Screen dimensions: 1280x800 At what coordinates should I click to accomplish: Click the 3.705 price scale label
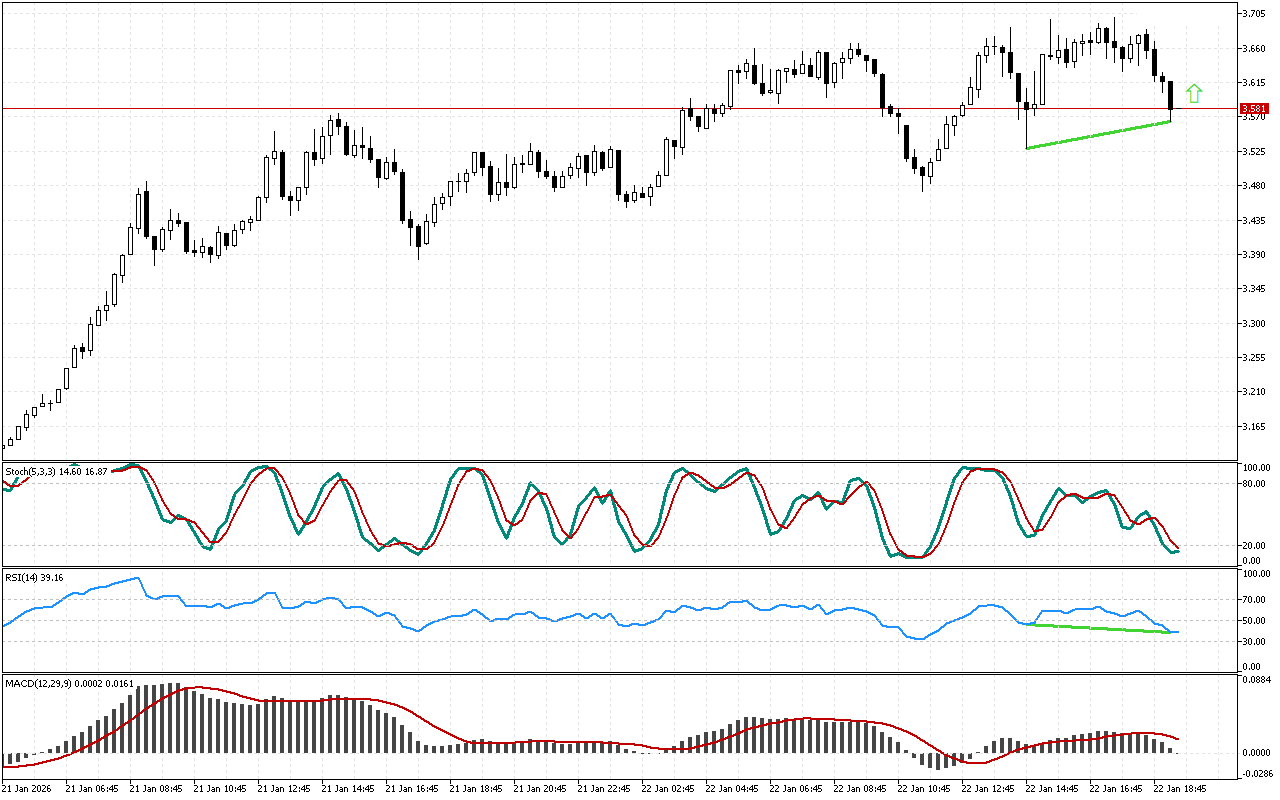coord(1253,14)
